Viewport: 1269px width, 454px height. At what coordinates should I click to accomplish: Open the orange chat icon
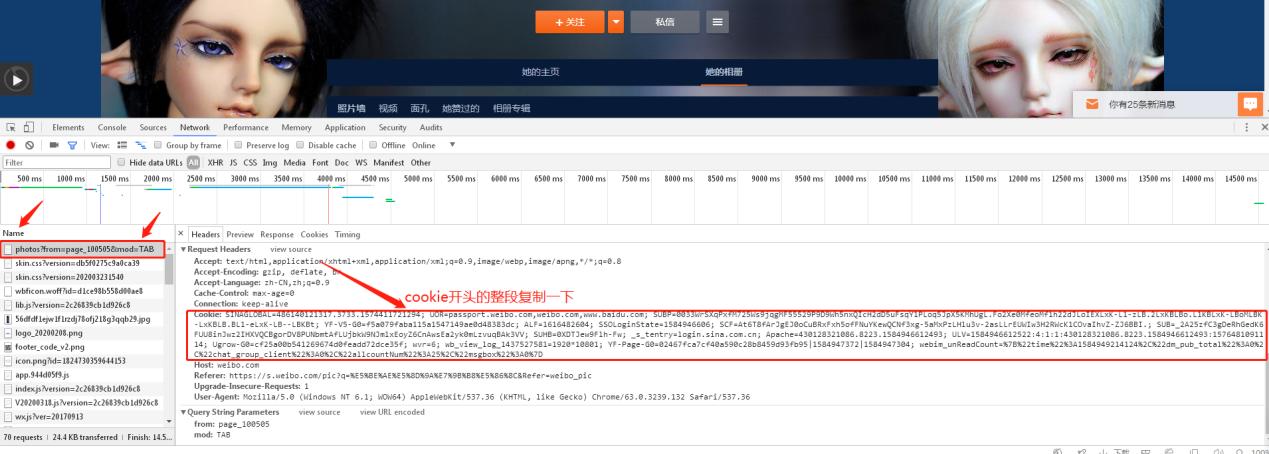click(1249, 103)
